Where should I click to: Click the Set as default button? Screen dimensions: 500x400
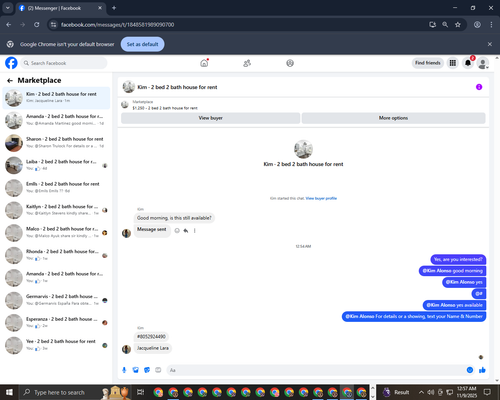(142, 44)
